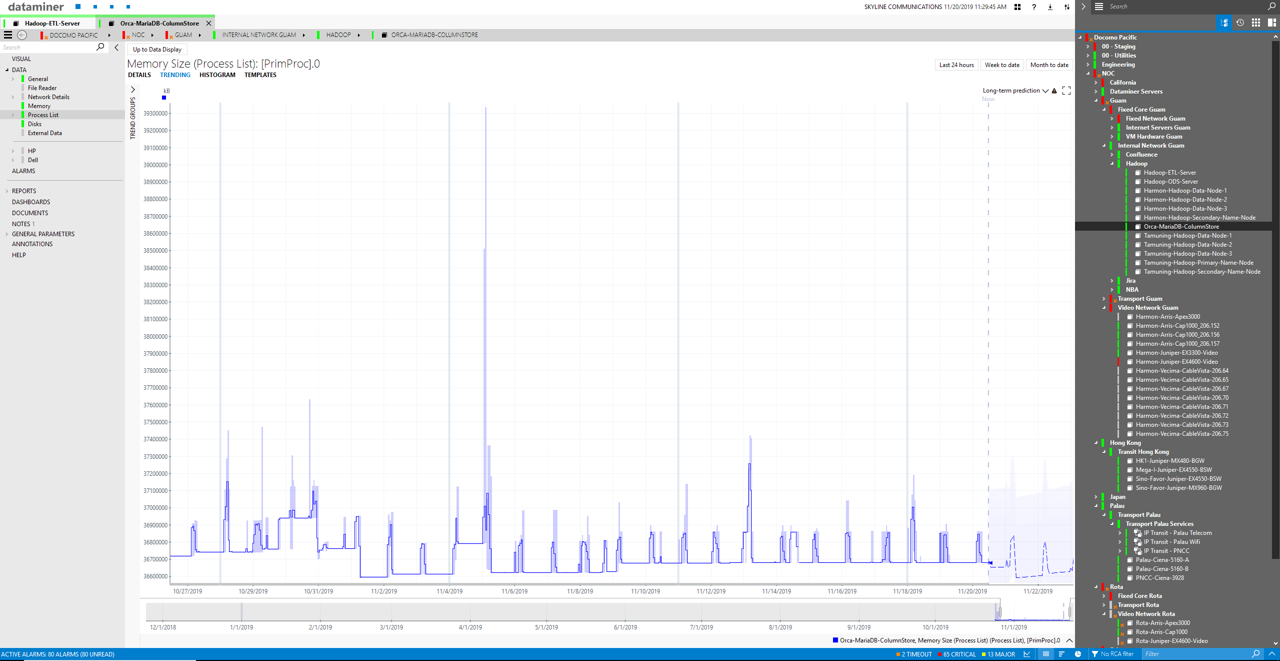Collapse the right Surveyor side panel

[1084, 7]
